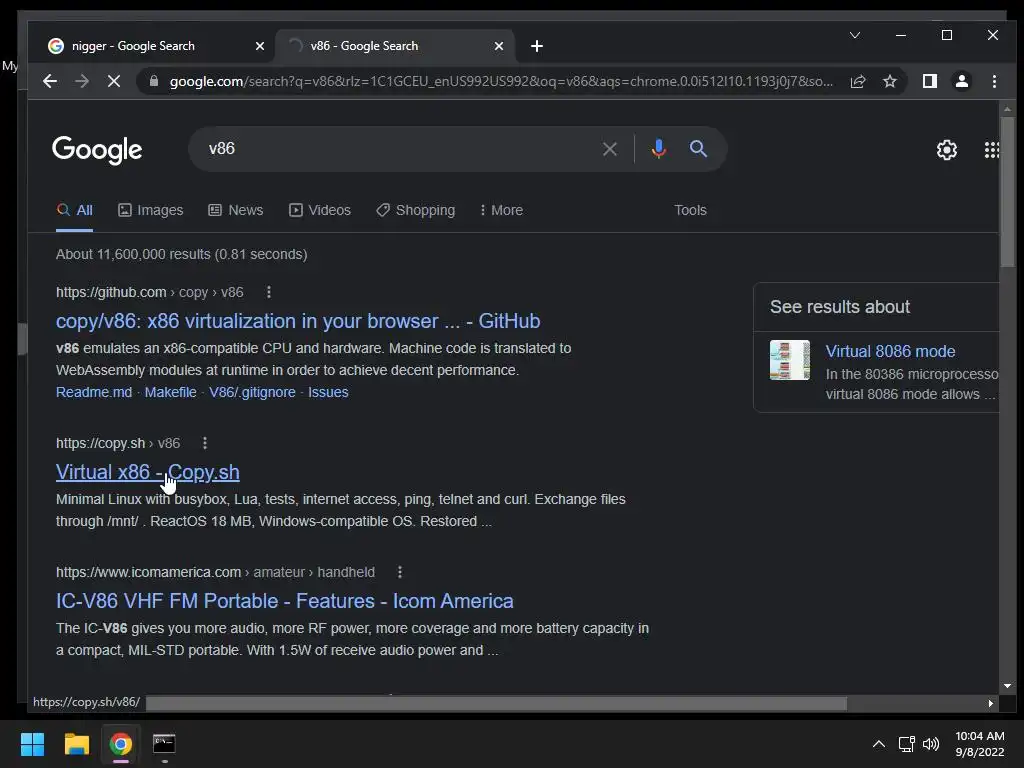Open the Makefile sitelink
1024x768 pixels.
click(170, 392)
